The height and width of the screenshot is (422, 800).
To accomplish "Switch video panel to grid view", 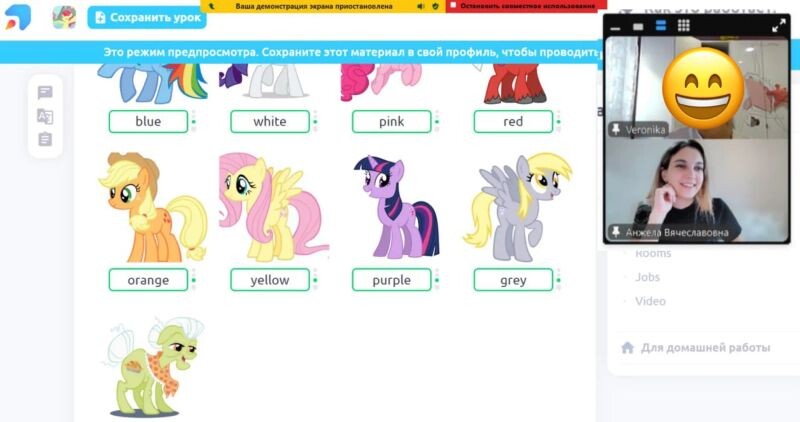I will [684, 26].
